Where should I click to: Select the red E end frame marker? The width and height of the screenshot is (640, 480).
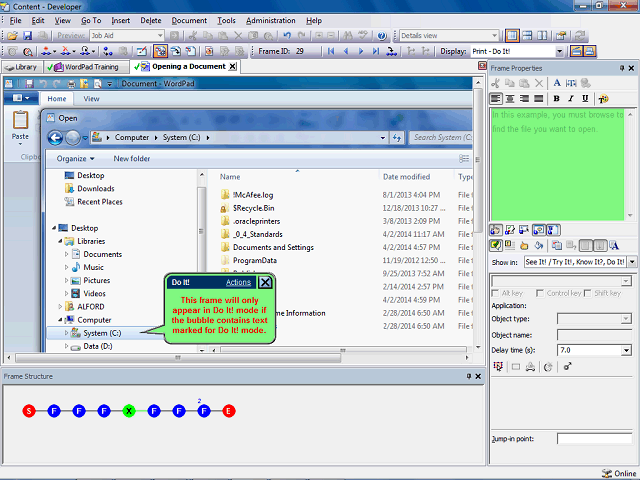tap(229, 411)
